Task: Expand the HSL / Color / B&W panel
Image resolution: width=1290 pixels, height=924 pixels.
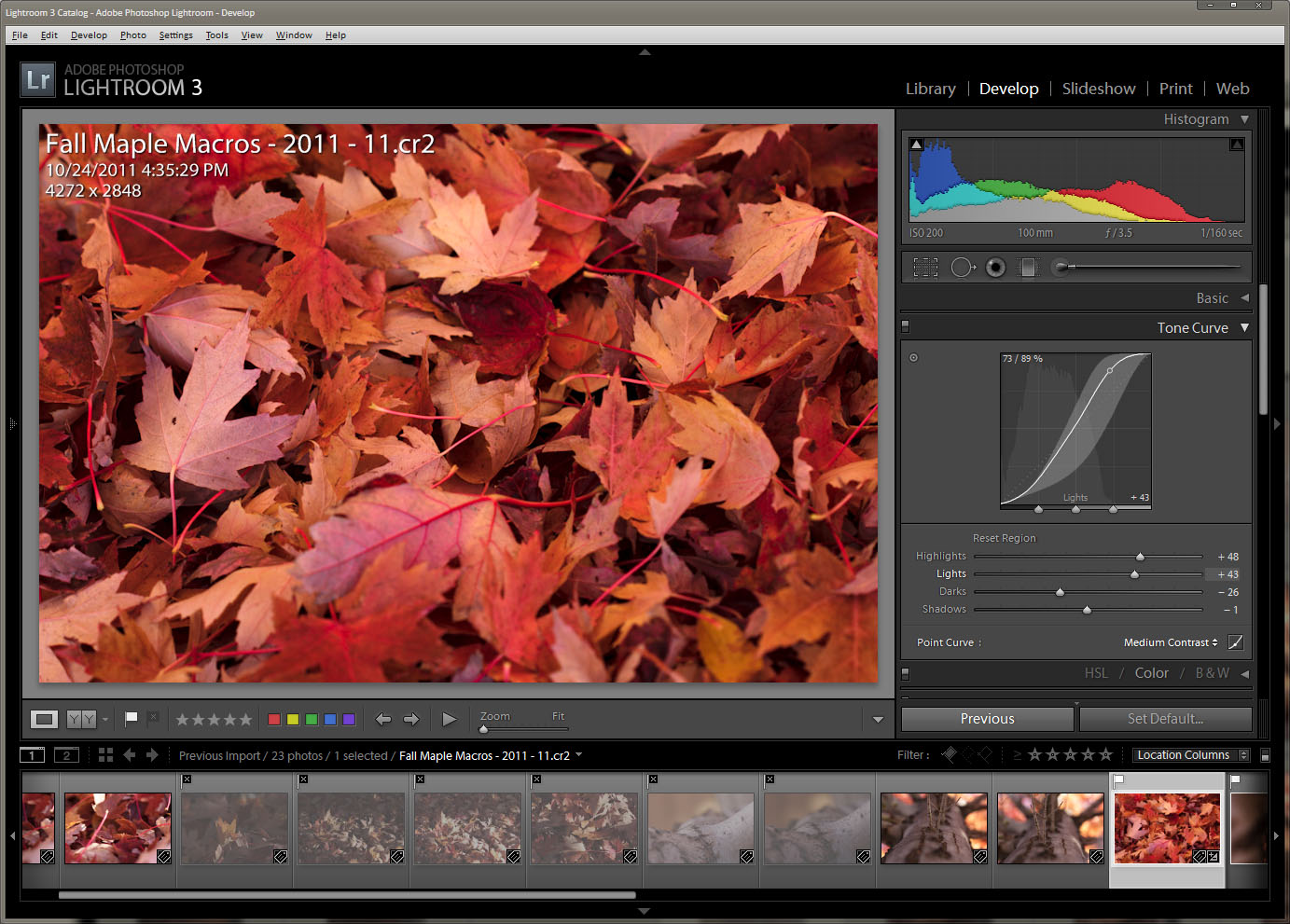Action: point(1244,673)
